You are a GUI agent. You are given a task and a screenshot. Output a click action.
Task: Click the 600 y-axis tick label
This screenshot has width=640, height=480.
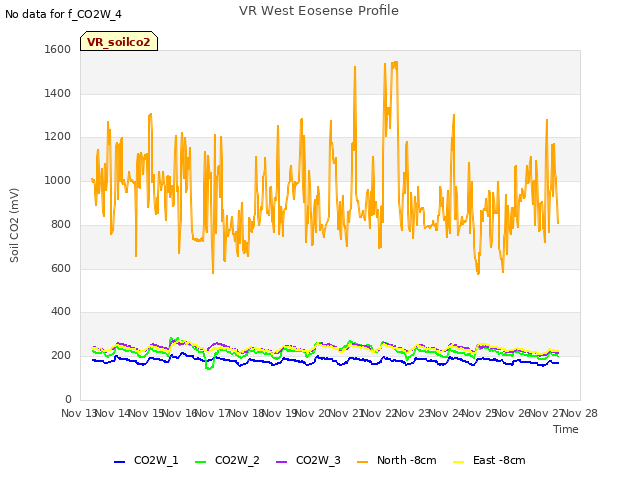click(61, 268)
